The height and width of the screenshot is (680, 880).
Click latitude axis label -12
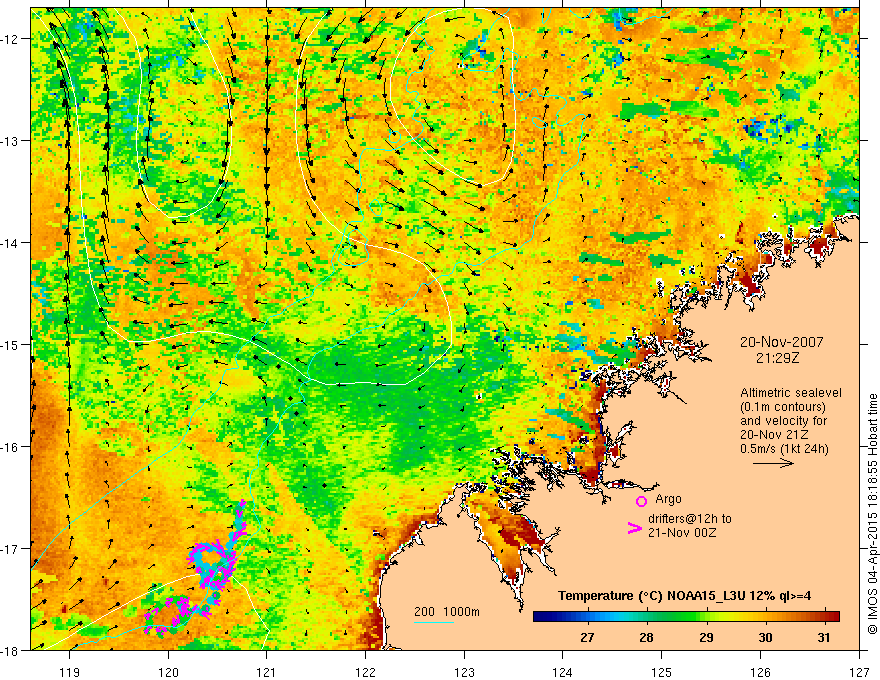pos(10,39)
